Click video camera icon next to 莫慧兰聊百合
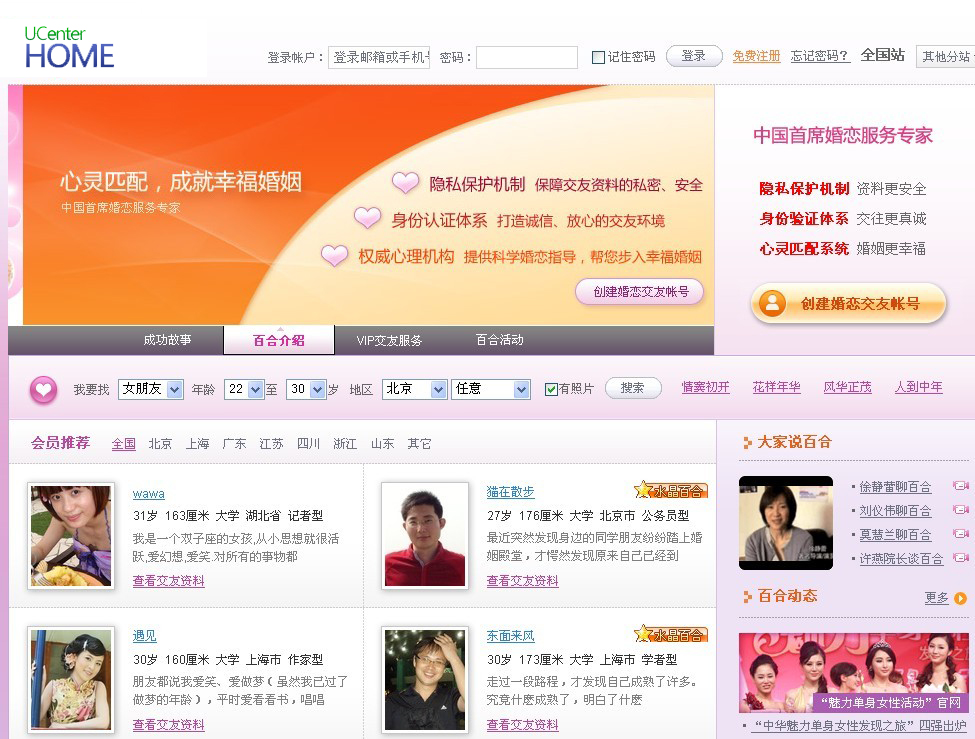Image resolution: width=975 pixels, height=739 pixels. (960, 533)
